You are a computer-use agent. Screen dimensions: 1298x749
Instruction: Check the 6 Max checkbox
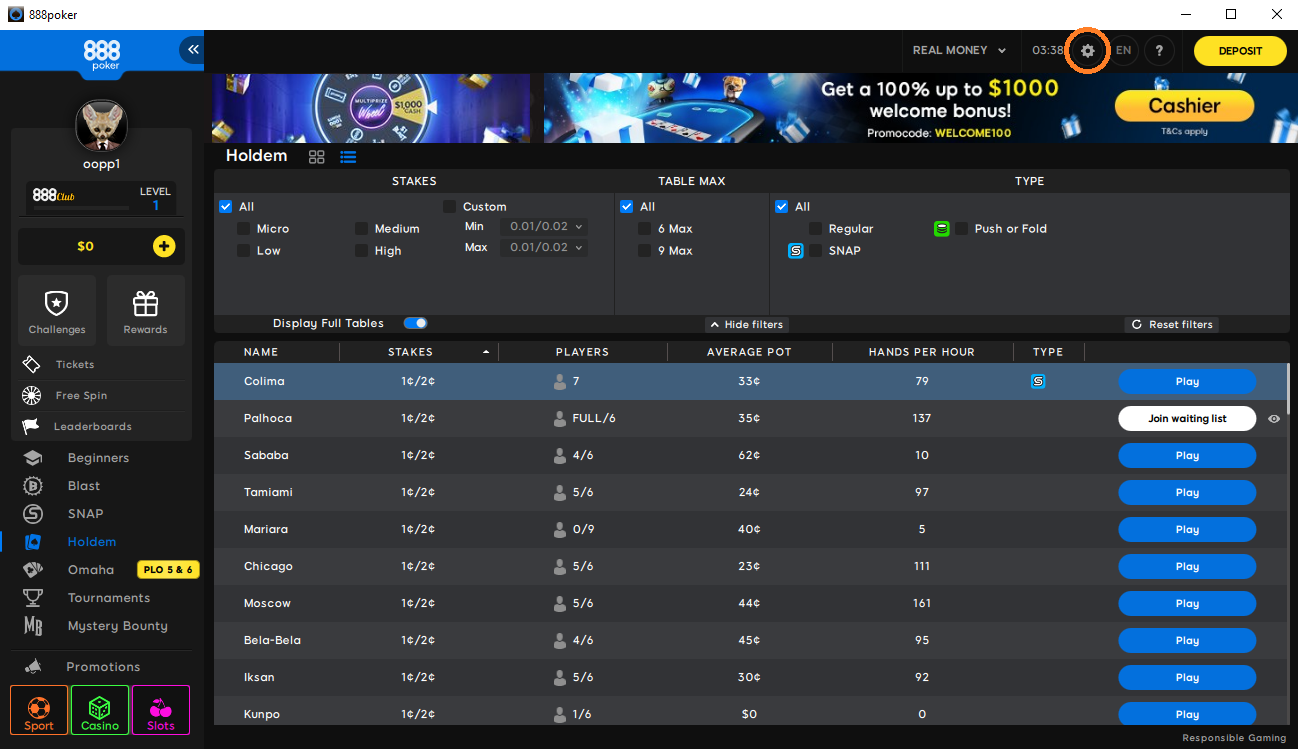pos(645,228)
